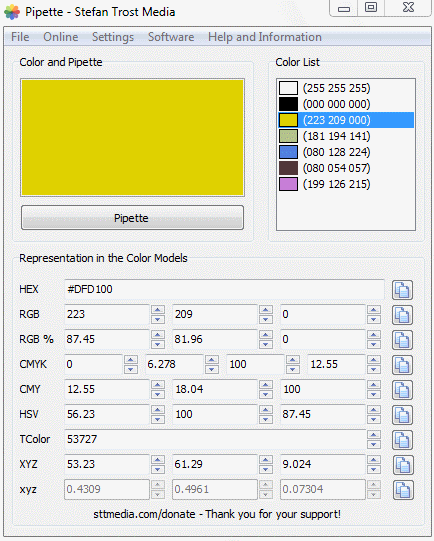434x541 pixels.
Task: Select green (181 194 141) list entry
Action: tap(346, 136)
